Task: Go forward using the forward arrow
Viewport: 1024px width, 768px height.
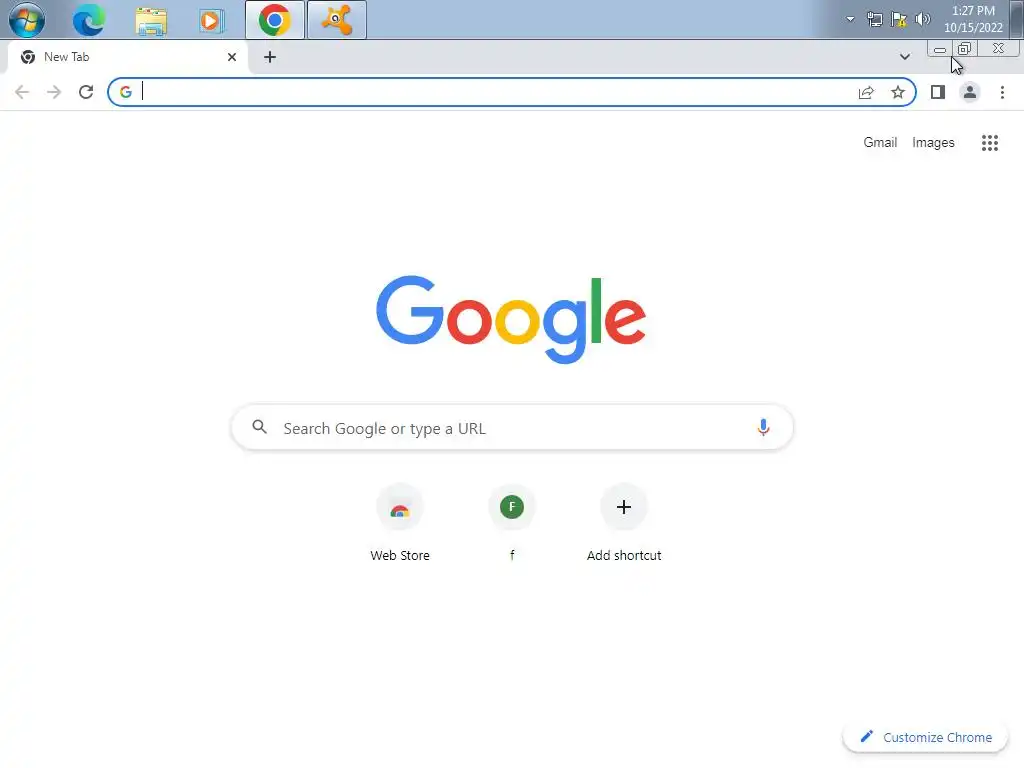Action: 54,92
